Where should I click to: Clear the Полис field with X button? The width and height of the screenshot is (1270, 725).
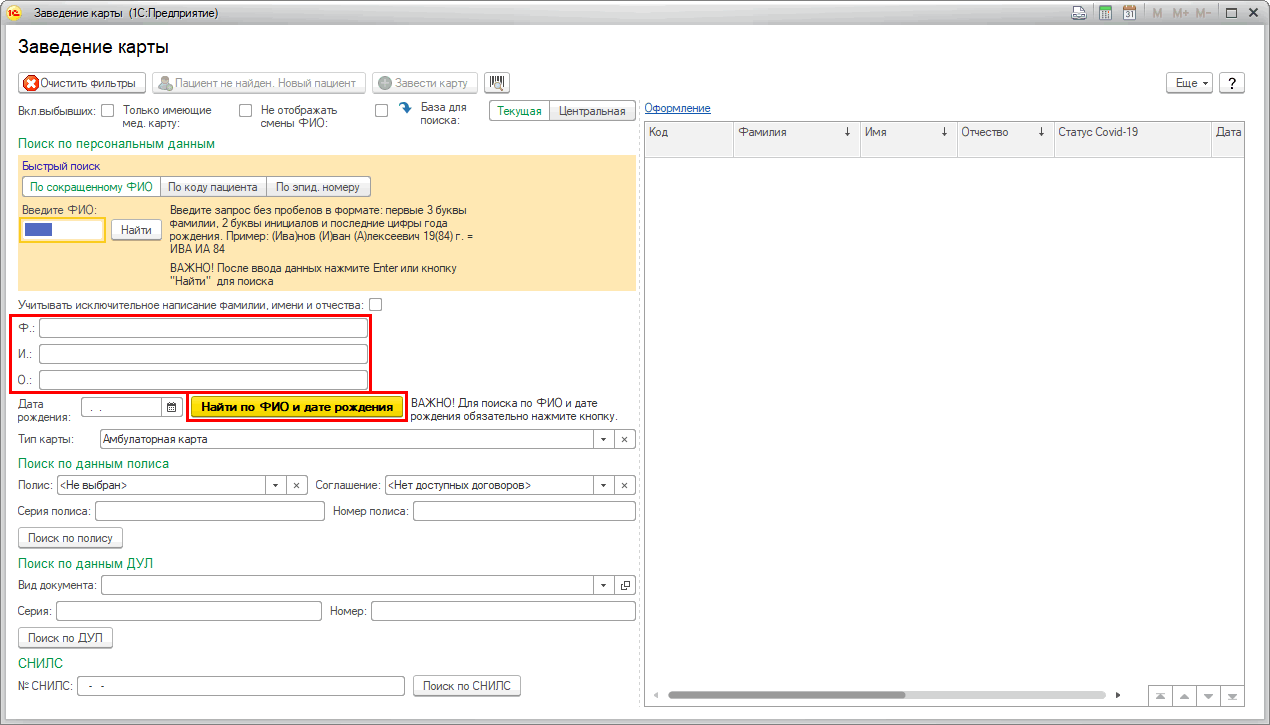coord(296,485)
